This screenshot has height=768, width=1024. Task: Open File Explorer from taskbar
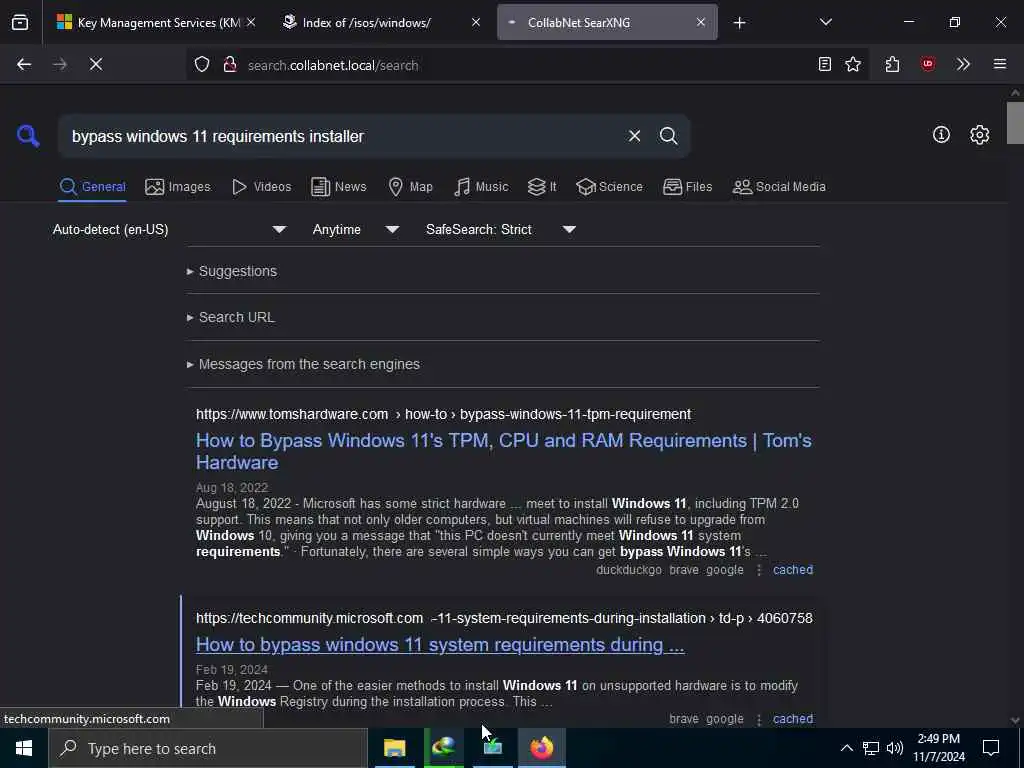pyautogui.click(x=394, y=748)
